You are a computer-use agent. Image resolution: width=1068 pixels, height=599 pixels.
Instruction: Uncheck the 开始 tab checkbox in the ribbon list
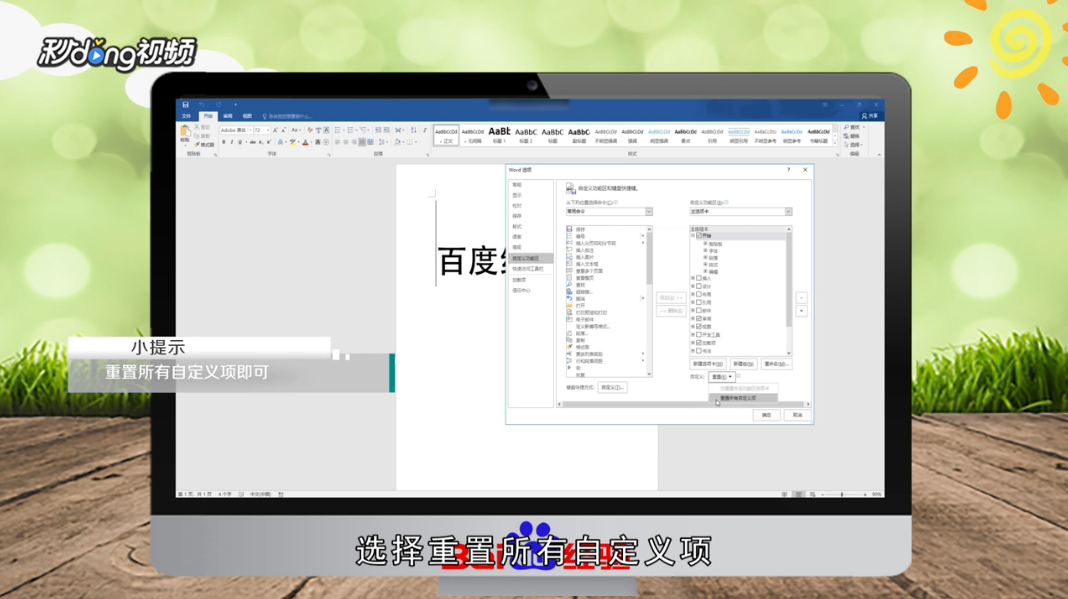(699, 235)
